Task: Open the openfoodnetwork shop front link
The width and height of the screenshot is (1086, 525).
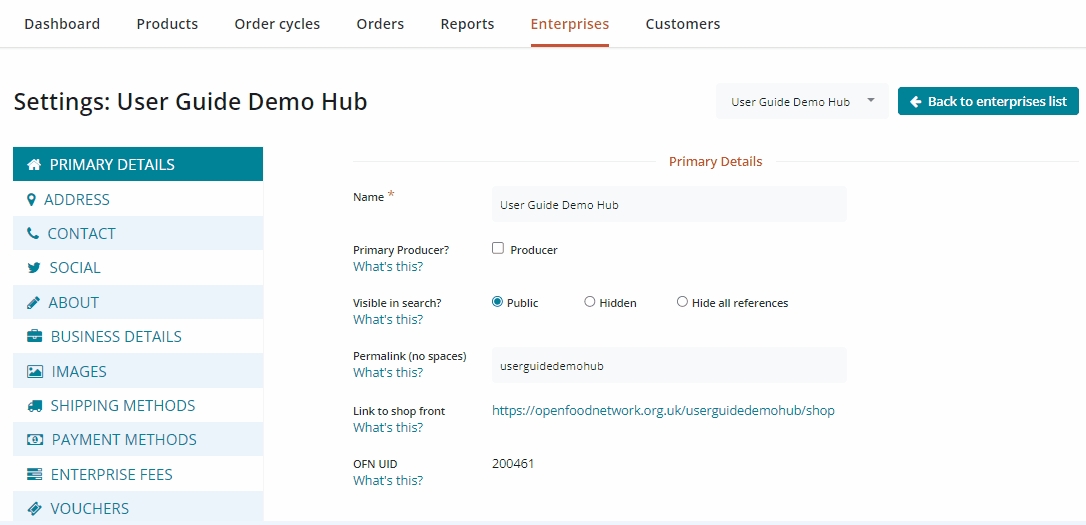Action: tap(663, 411)
